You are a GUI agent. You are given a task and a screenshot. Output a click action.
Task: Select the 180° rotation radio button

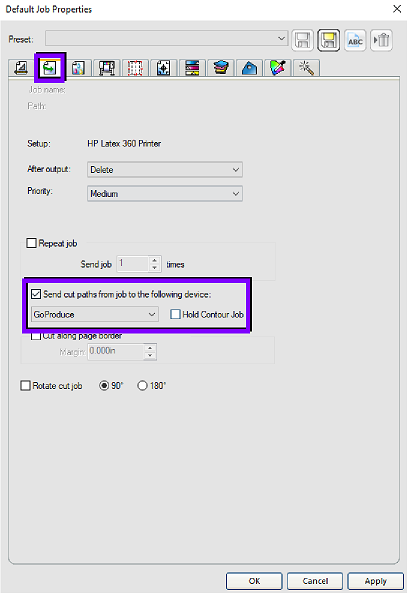tap(142, 385)
